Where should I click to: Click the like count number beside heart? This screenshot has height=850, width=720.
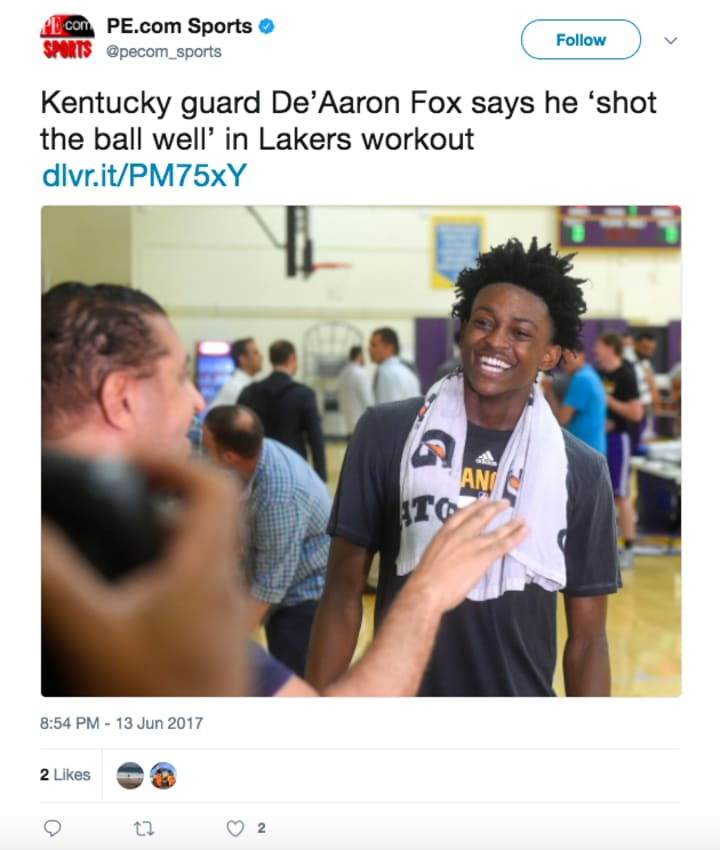261,828
